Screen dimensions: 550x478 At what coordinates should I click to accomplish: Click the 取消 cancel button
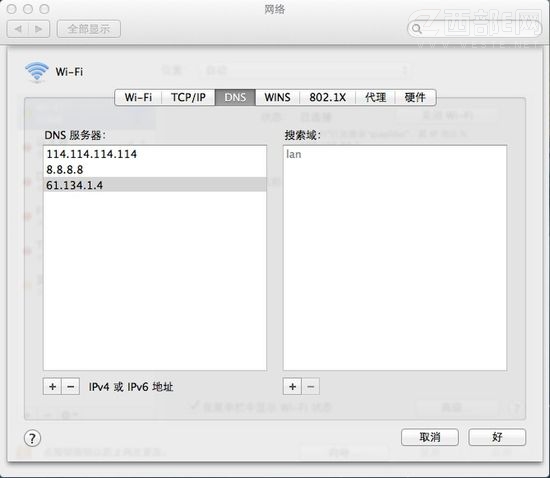(430, 437)
